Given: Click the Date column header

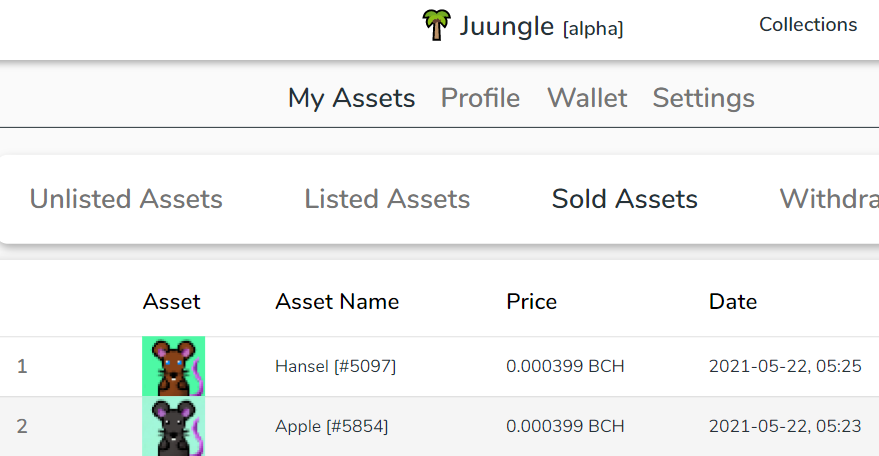Looking at the screenshot, I should tap(733, 302).
